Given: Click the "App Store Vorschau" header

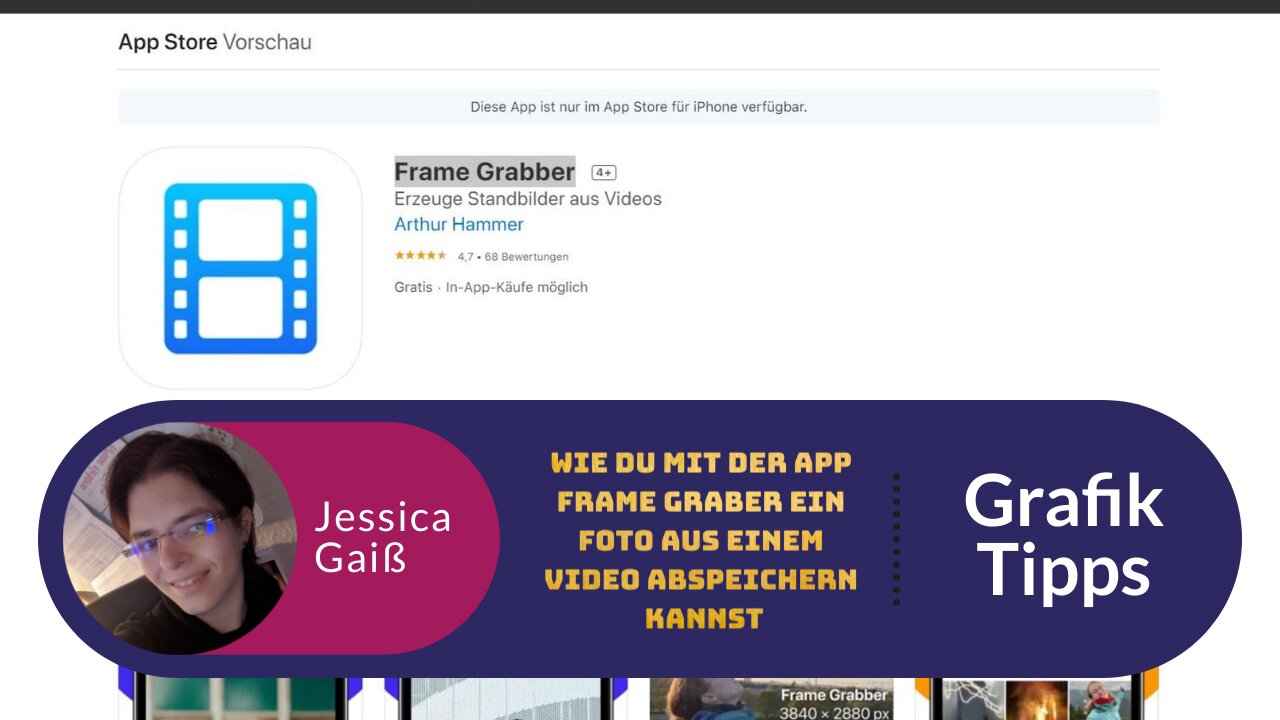Looking at the screenshot, I should [215, 42].
